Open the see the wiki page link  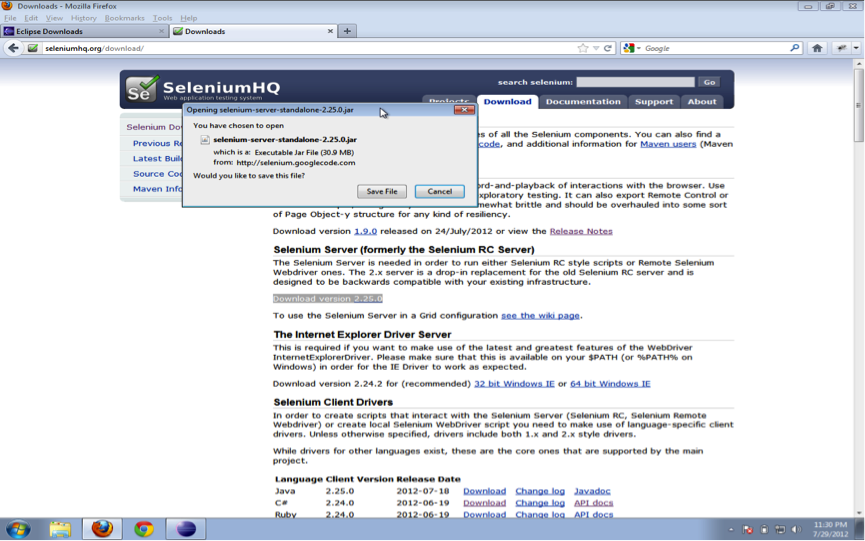pos(540,315)
